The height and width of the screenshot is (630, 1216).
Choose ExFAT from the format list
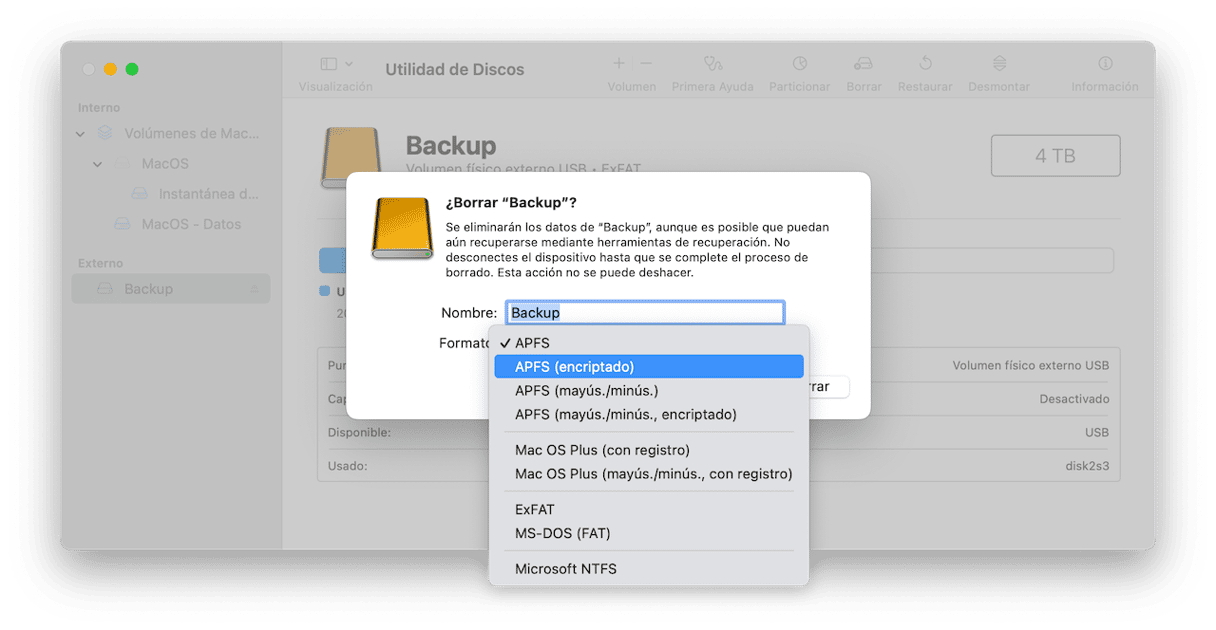point(535,509)
